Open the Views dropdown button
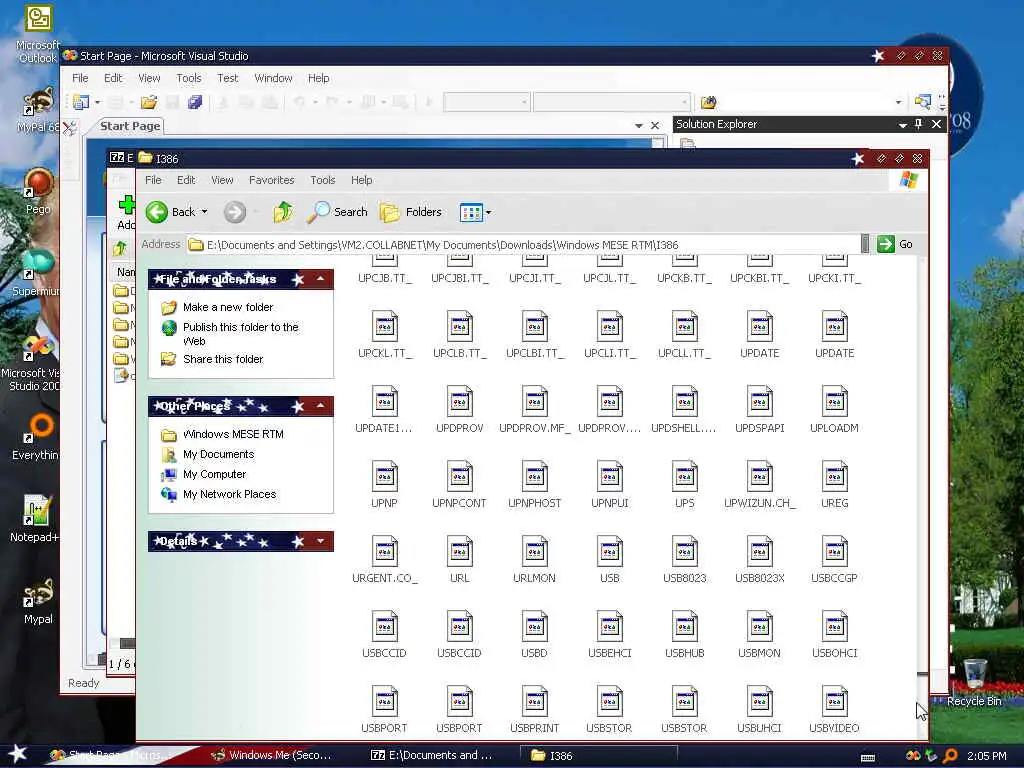Image resolution: width=1024 pixels, height=768 pixels. 475,212
